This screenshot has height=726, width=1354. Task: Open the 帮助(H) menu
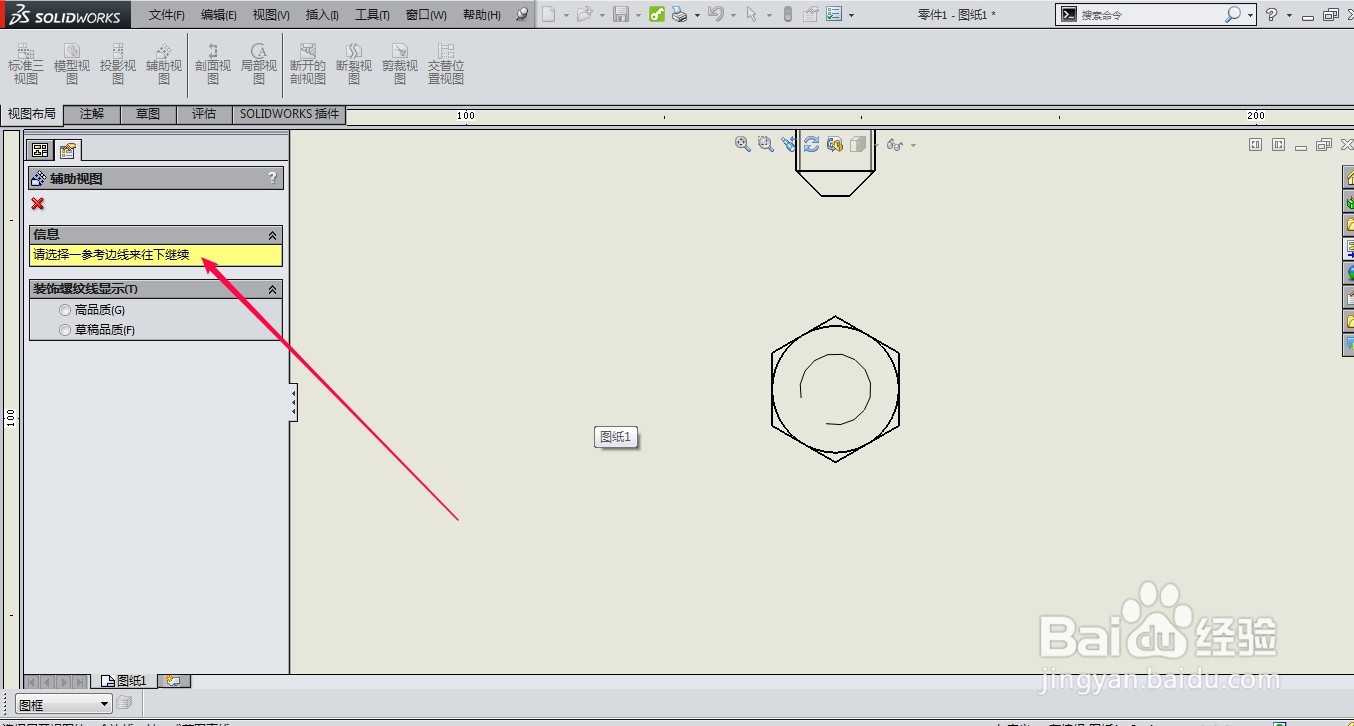[482, 15]
